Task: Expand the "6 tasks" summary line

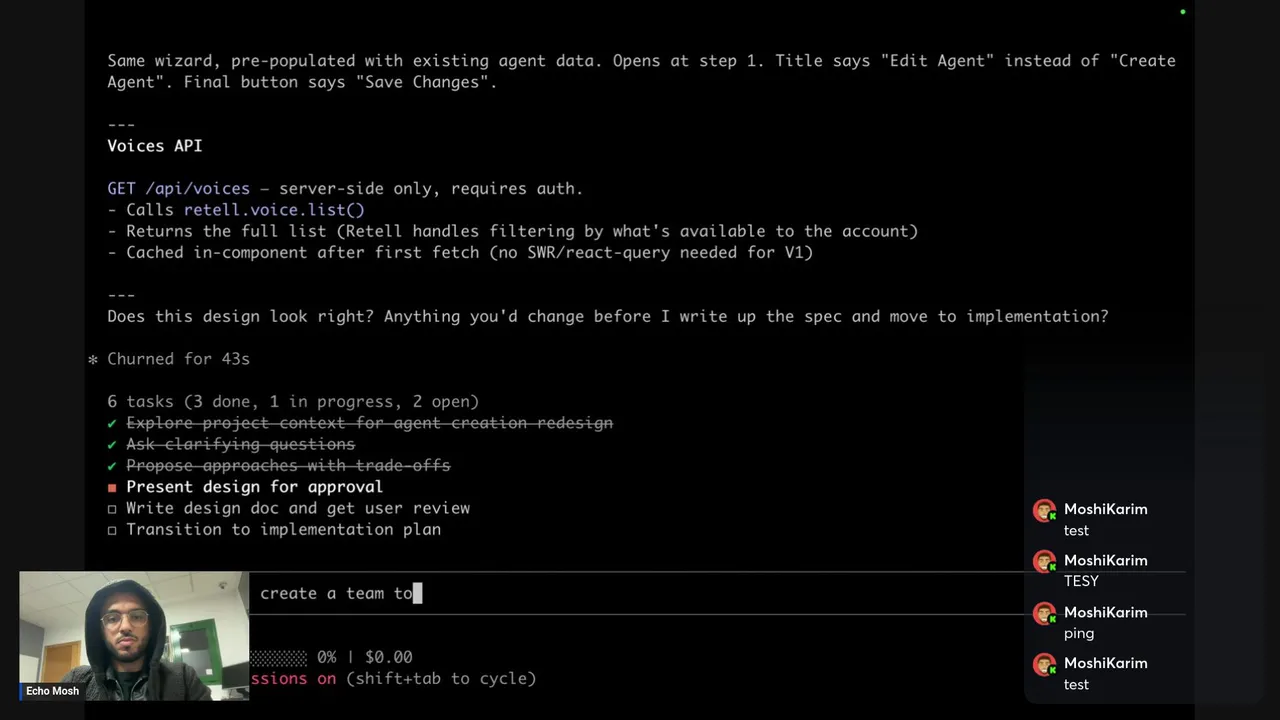Action: 293,401
